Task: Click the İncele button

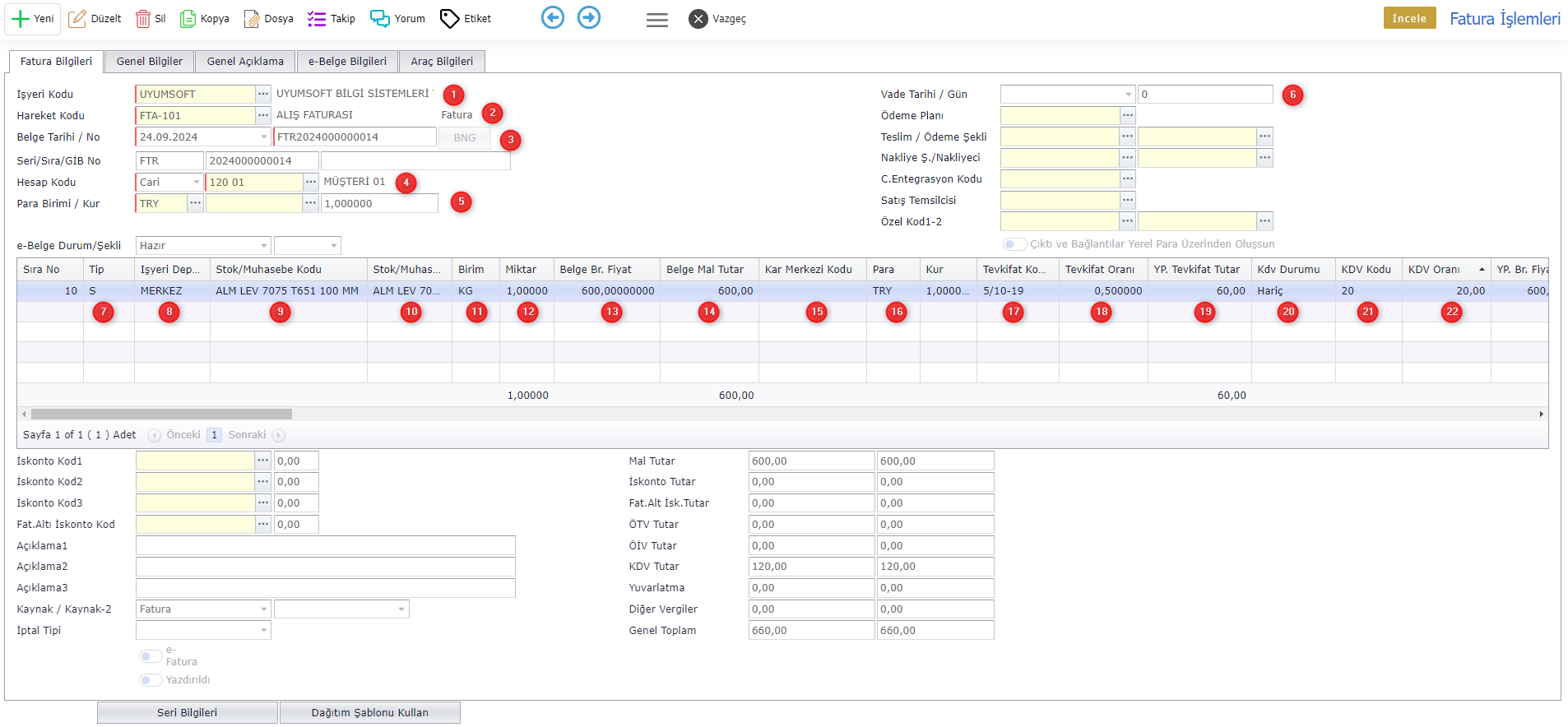Action: point(1409,18)
